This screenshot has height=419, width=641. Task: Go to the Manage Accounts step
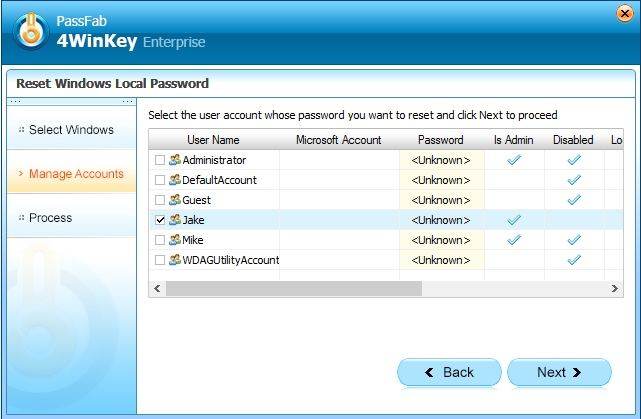(75, 174)
